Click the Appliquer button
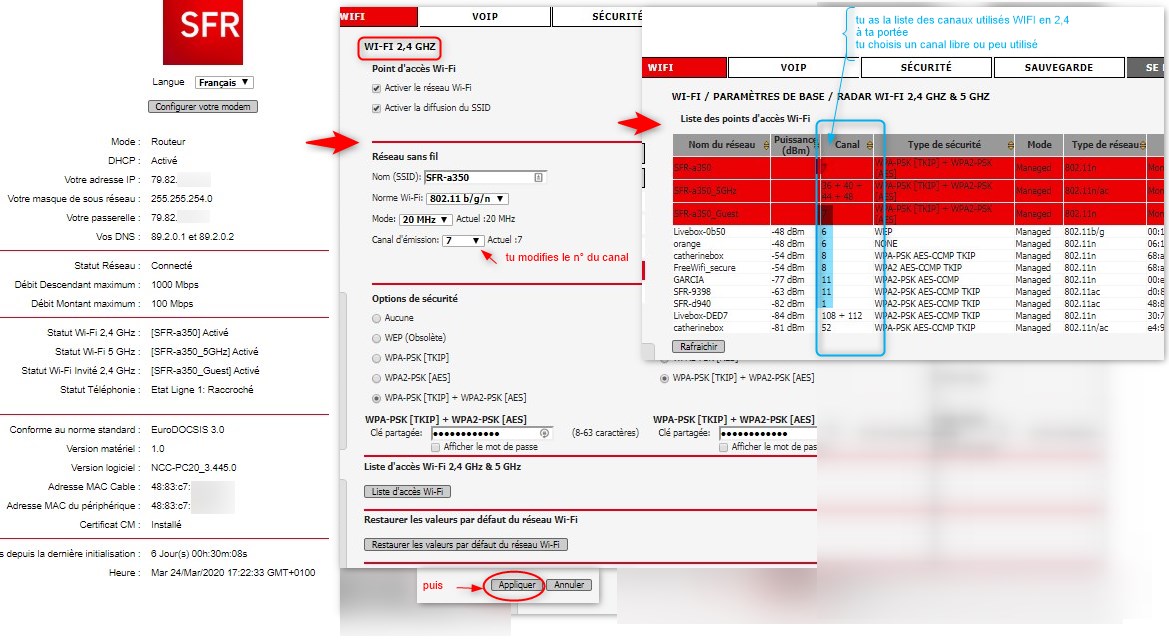1169x641 pixels. click(517, 585)
